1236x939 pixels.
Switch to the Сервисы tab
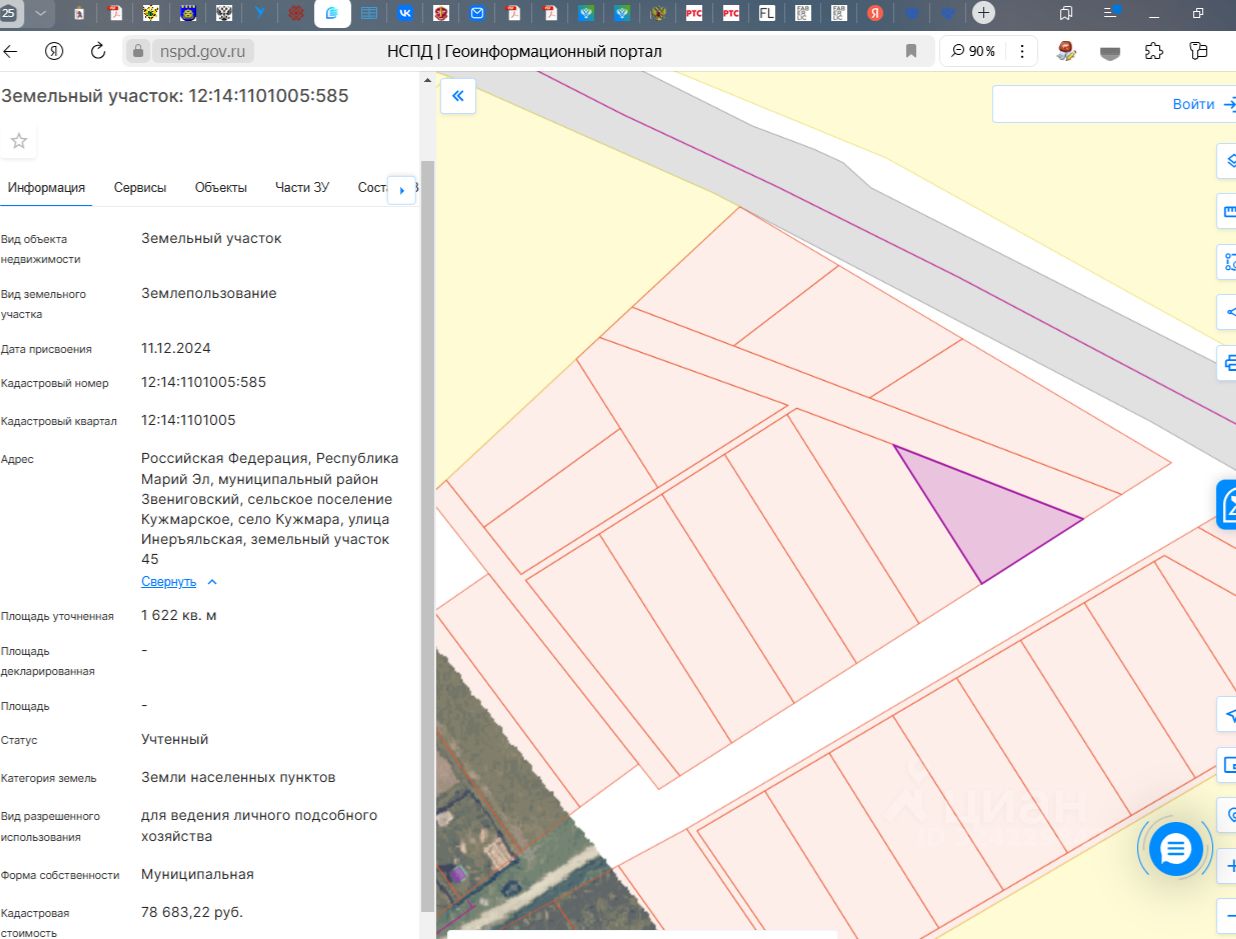[140, 188]
